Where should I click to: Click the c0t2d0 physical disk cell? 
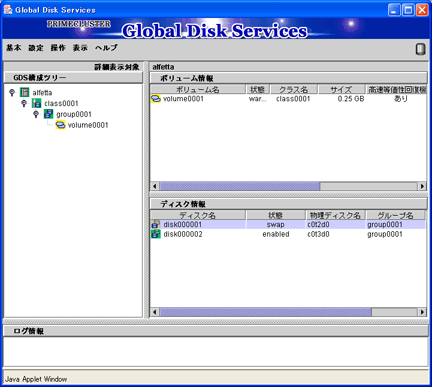coord(318,225)
